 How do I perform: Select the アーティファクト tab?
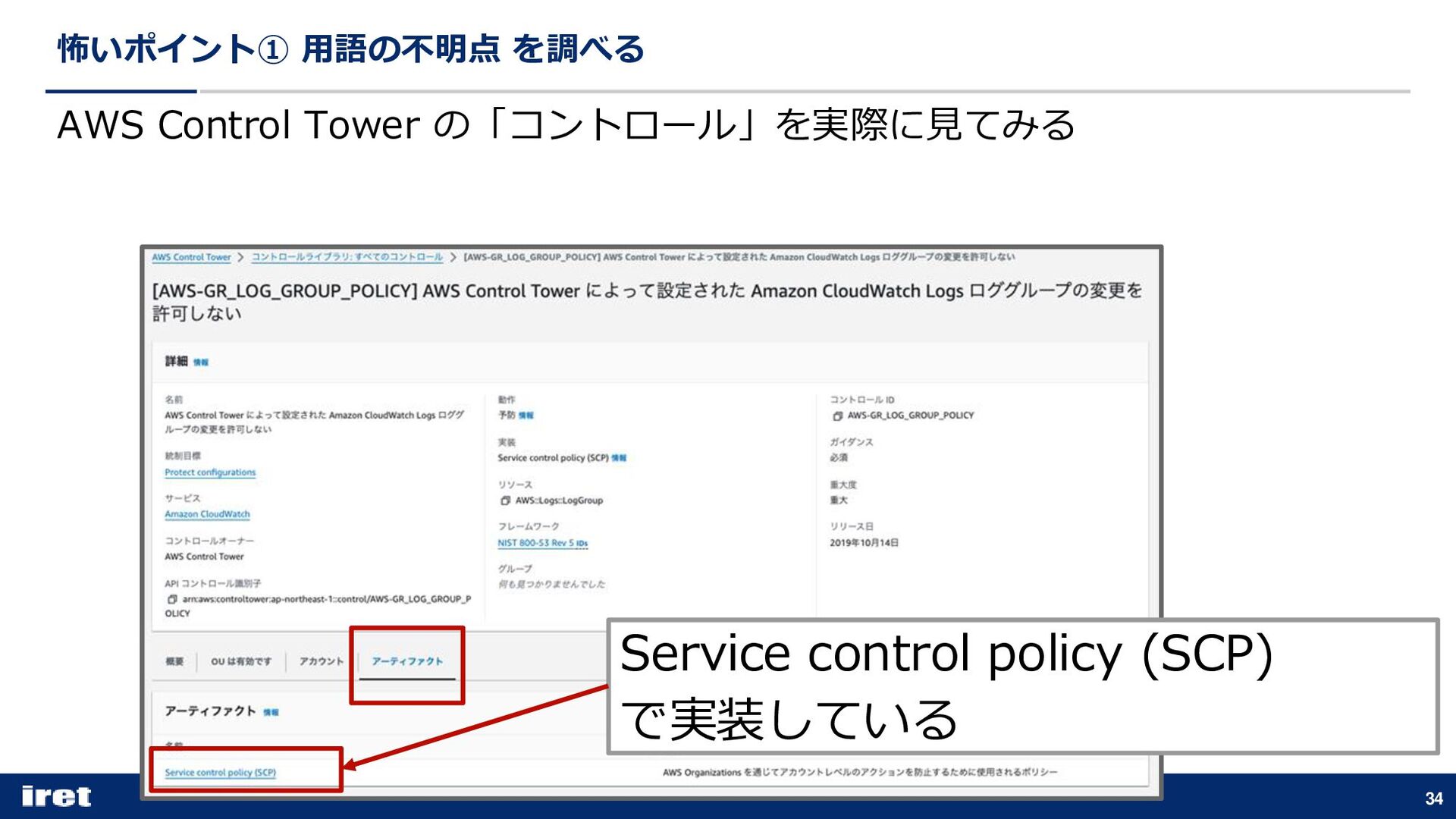(x=407, y=661)
